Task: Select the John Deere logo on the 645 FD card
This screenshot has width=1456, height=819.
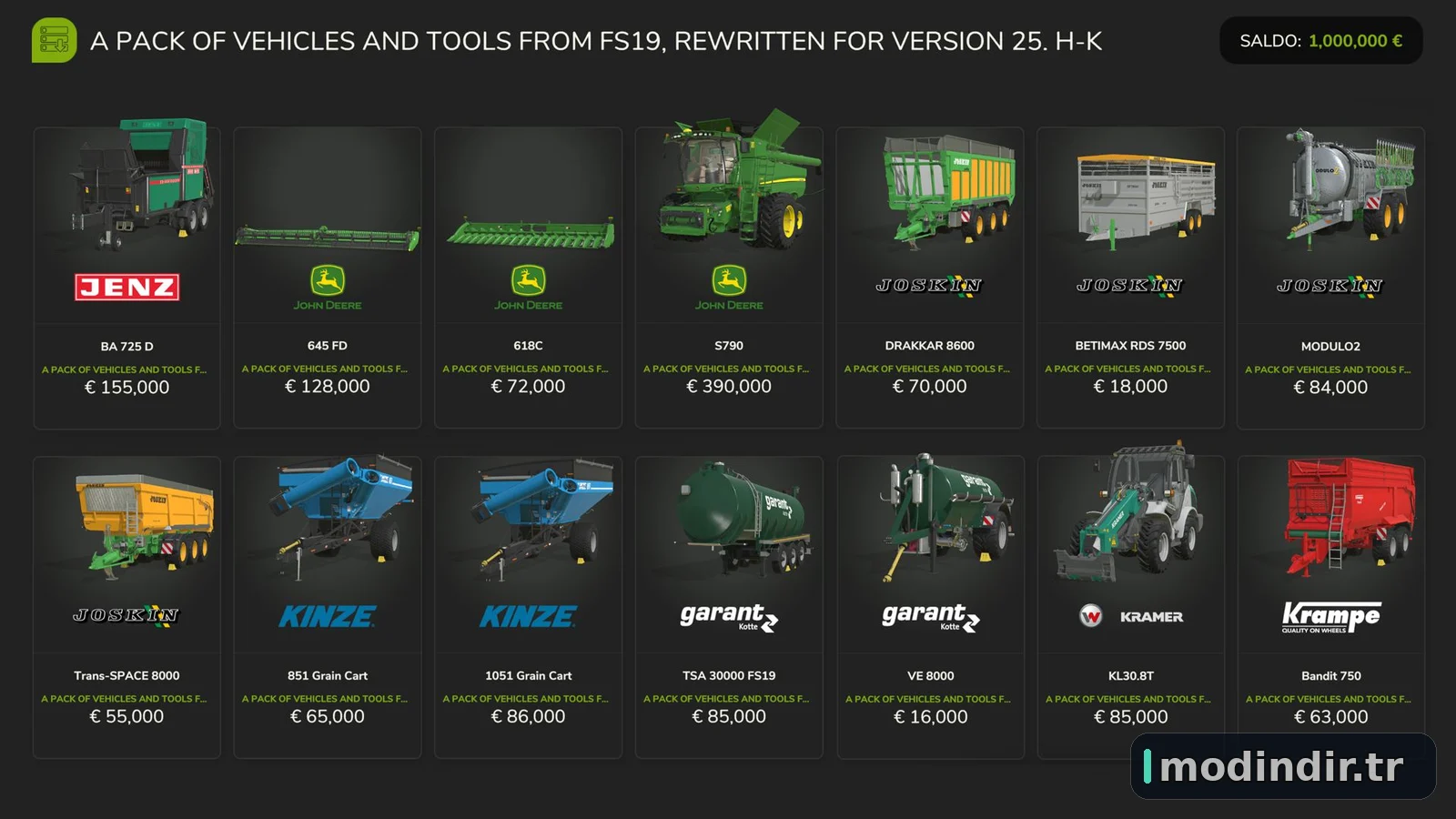Action: coord(328,288)
